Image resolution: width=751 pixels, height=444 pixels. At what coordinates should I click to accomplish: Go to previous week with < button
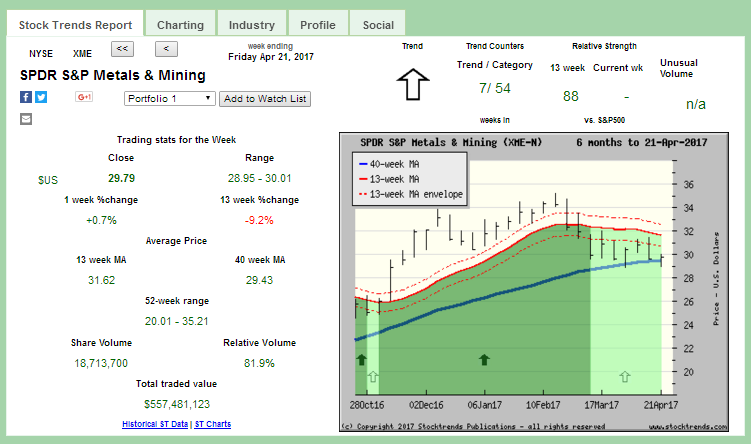166,49
